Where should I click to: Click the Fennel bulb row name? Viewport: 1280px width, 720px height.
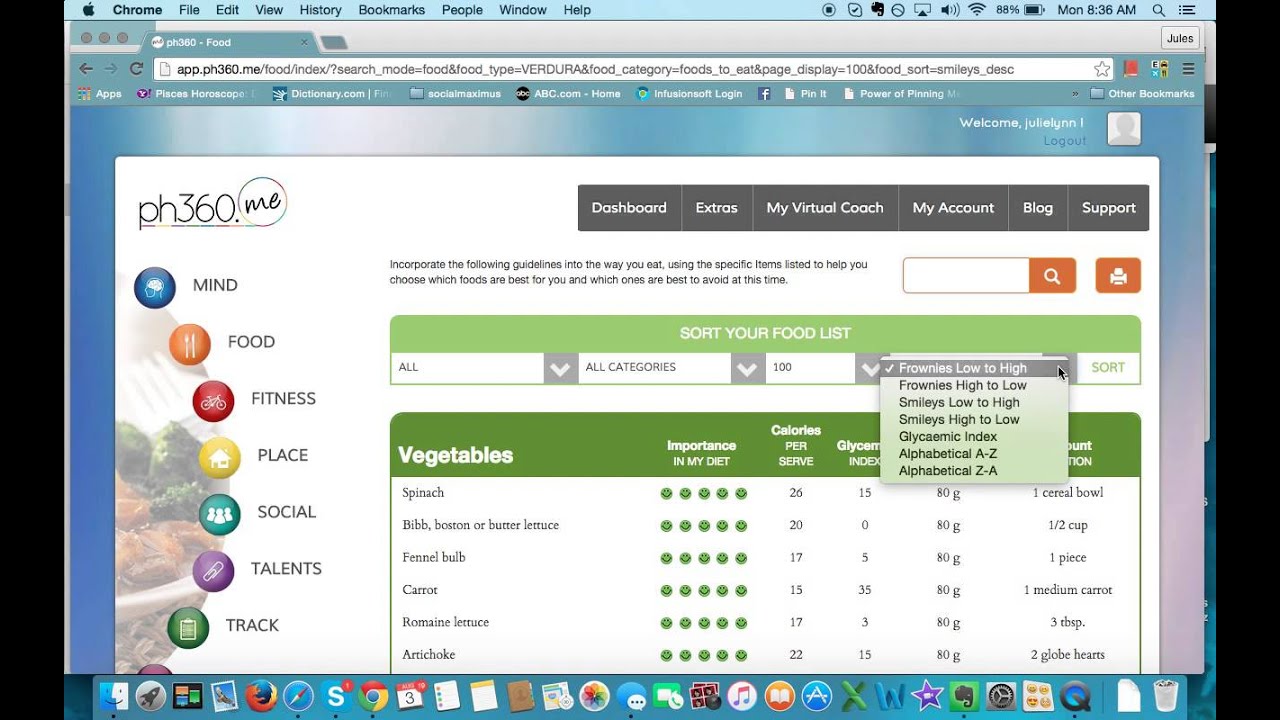click(434, 558)
